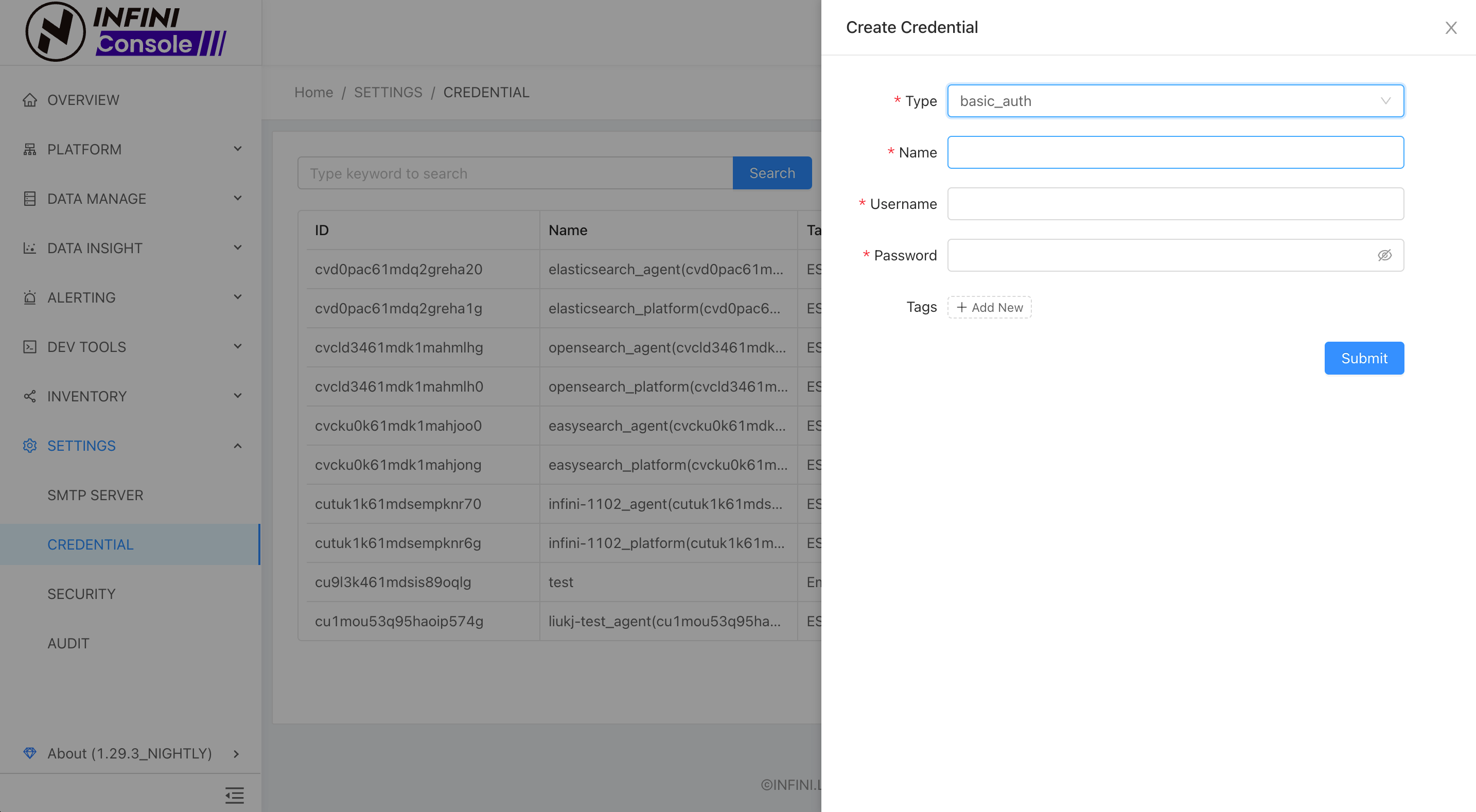Click the Platform sidebar icon
This screenshot has width=1476, height=812.
(30, 150)
